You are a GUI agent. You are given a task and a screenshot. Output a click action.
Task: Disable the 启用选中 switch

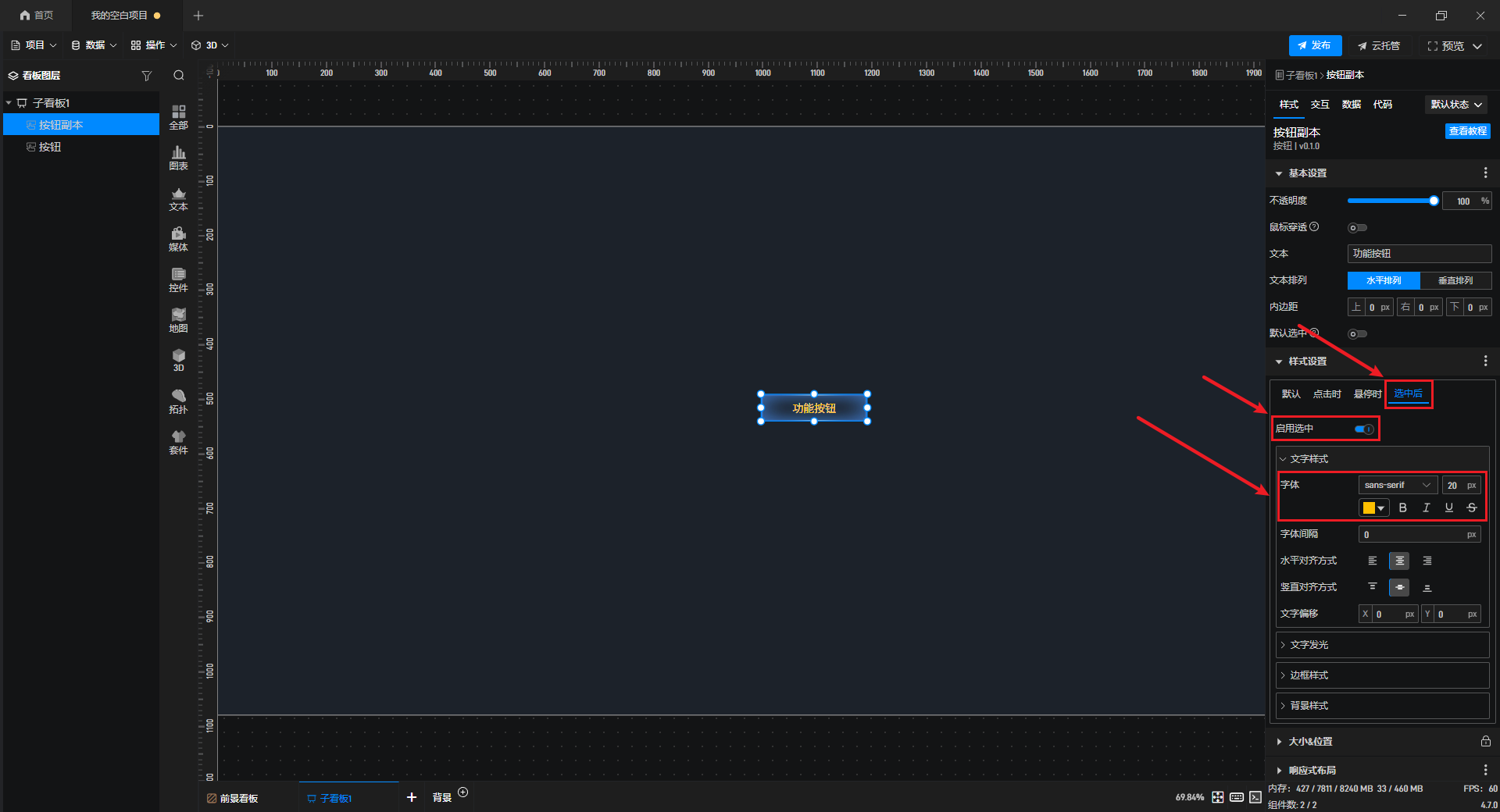1364,429
